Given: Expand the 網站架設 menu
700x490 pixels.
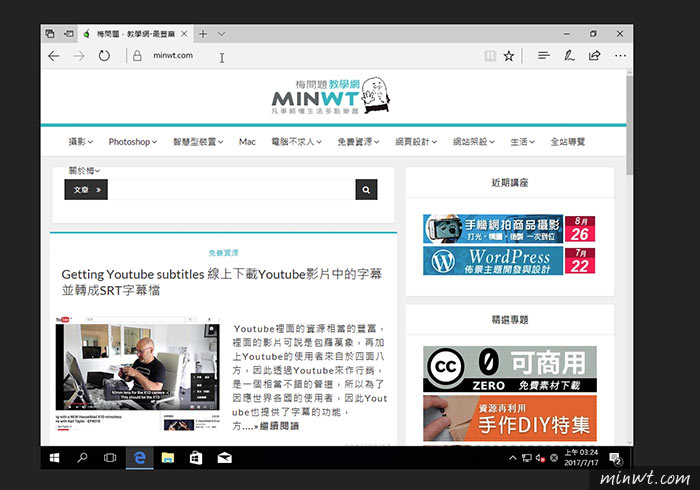Looking at the screenshot, I should pos(473,141).
